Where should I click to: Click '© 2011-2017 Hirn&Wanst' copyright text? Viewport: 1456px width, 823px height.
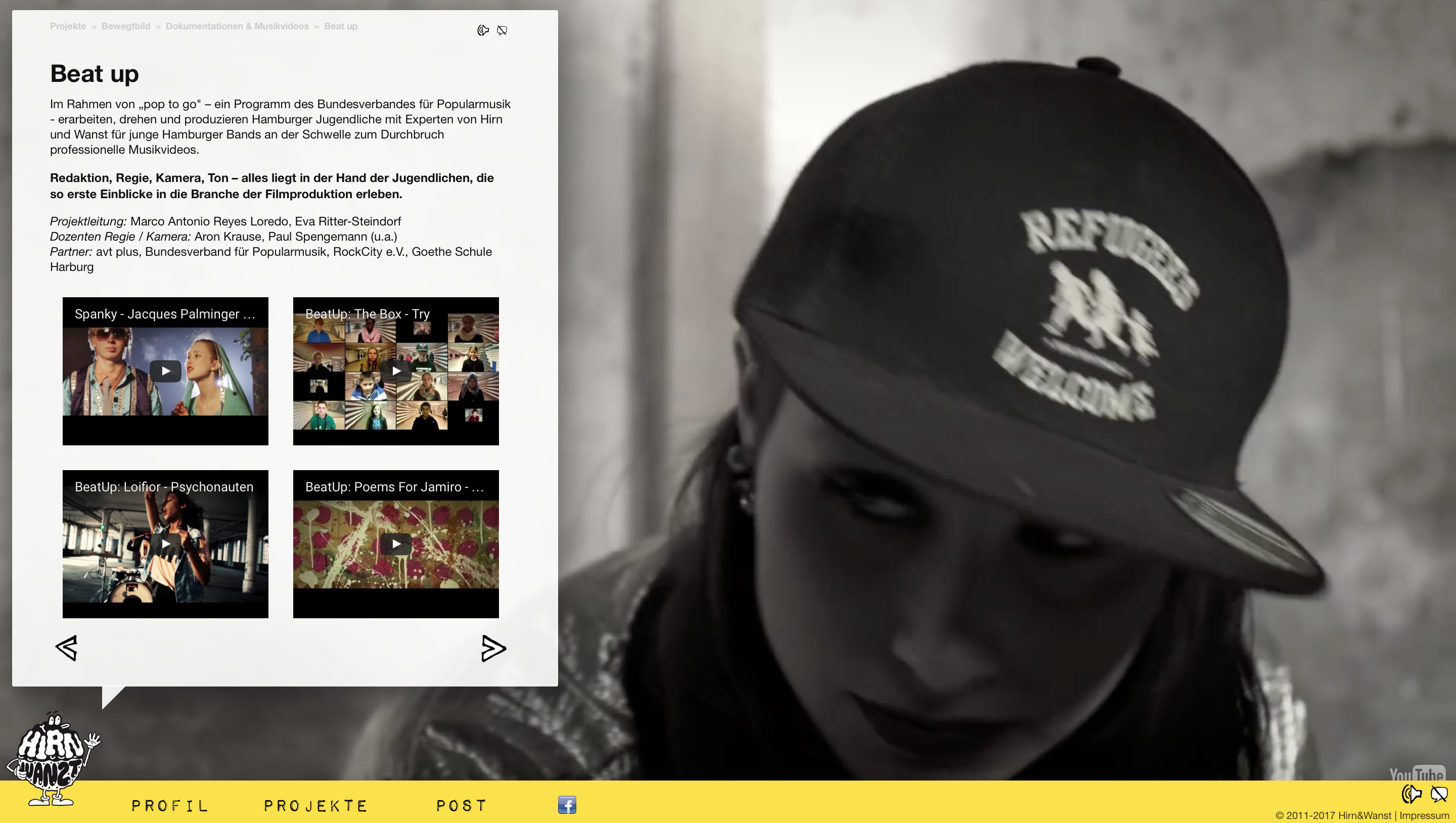tap(1333, 815)
